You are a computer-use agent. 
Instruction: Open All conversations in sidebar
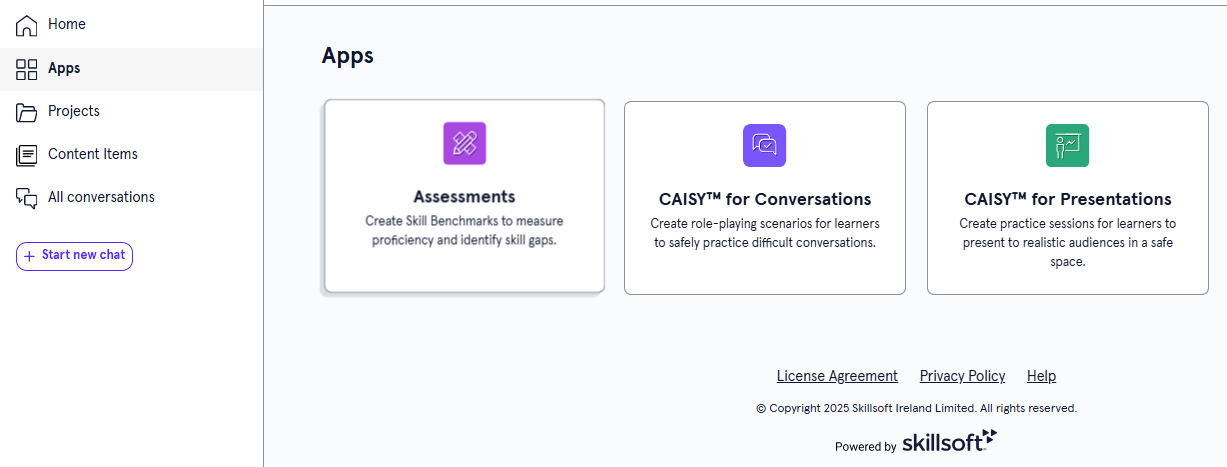[x=101, y=197]
